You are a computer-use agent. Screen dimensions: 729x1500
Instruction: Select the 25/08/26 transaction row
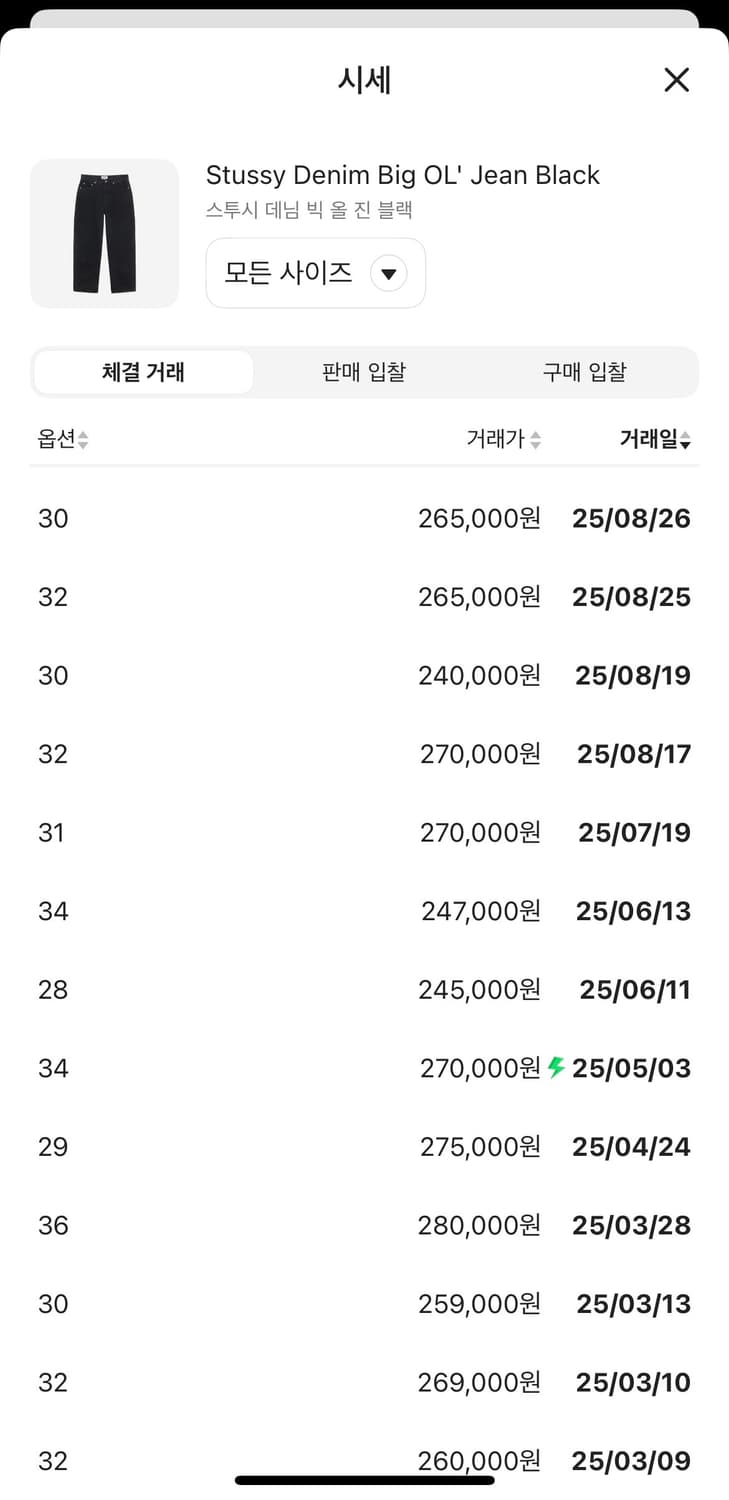pos(364,518)
